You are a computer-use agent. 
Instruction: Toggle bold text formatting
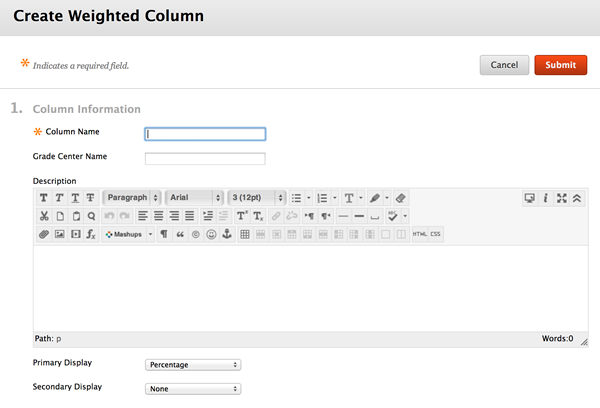[x=44, y=198]
